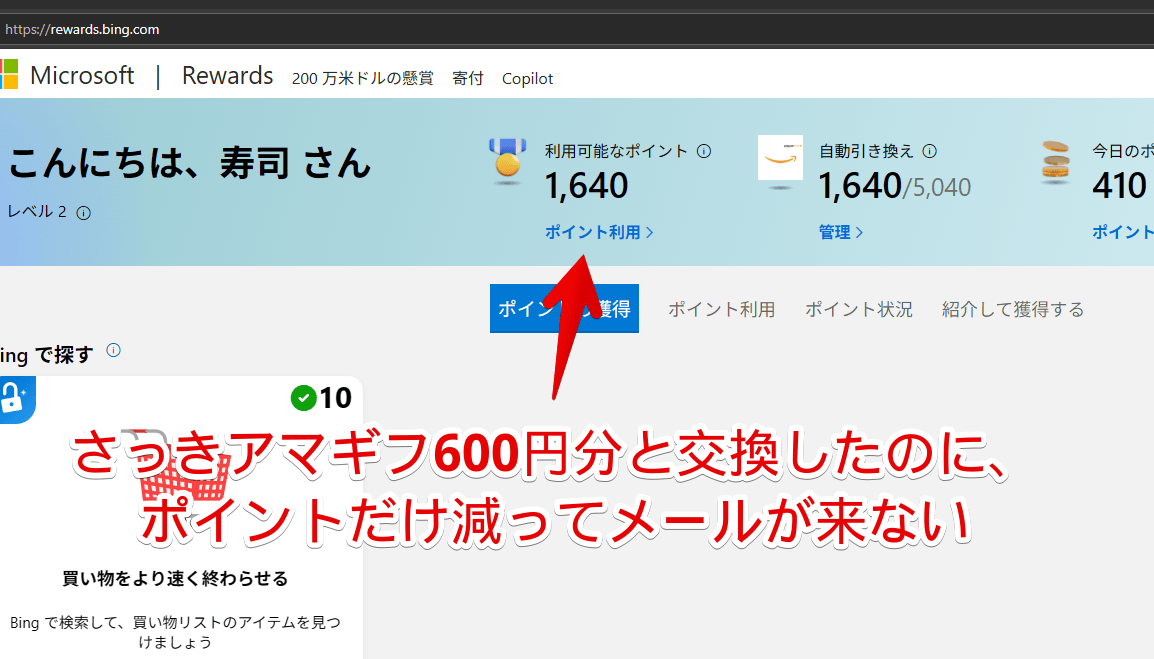
Task: Show info for 利用可能なポイント
Action: point(704,151)
